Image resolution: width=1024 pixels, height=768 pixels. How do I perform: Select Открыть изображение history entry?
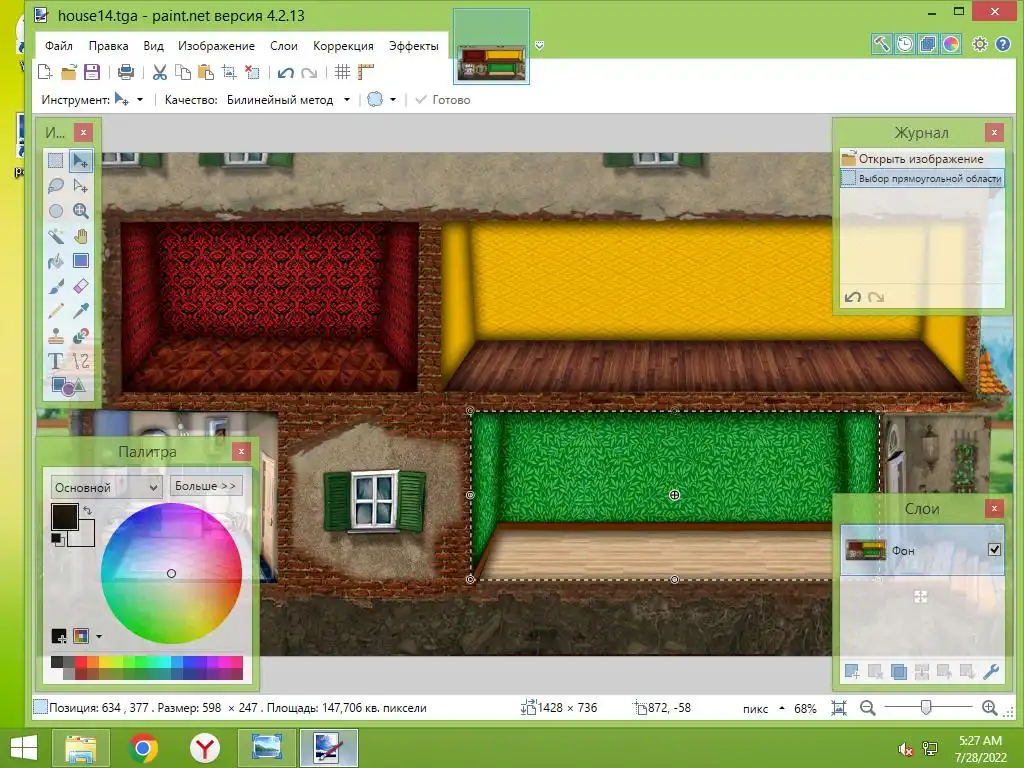click(x=922, y=159)
